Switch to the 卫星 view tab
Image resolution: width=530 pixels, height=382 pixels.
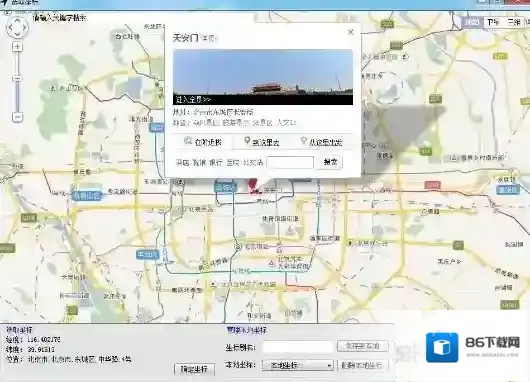click(493, 22)
